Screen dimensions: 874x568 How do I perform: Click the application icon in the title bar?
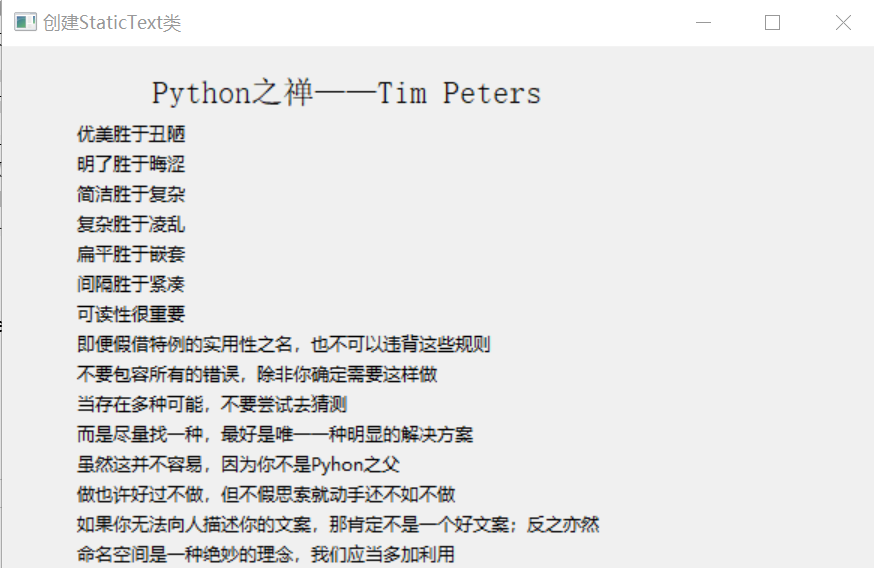pos(25,23)
